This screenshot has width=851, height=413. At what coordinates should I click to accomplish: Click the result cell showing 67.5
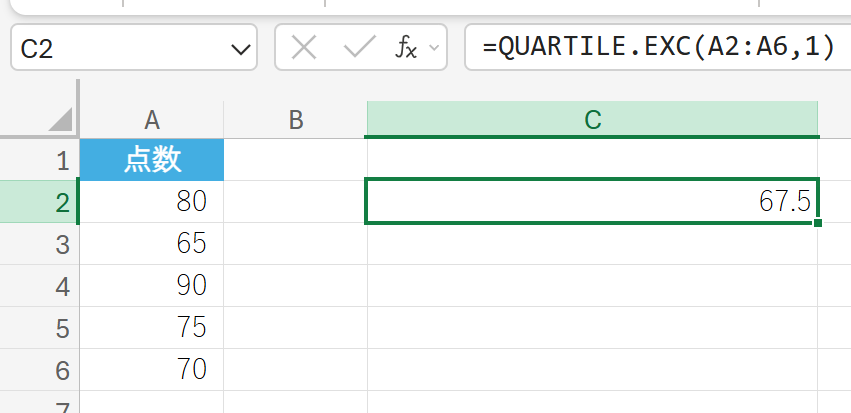592,202
